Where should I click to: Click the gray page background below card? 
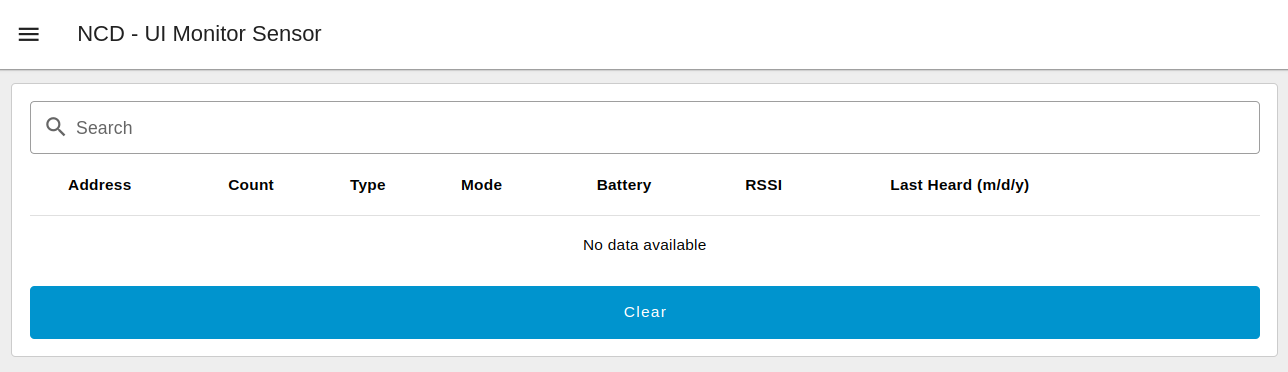(x=644, y=365)
